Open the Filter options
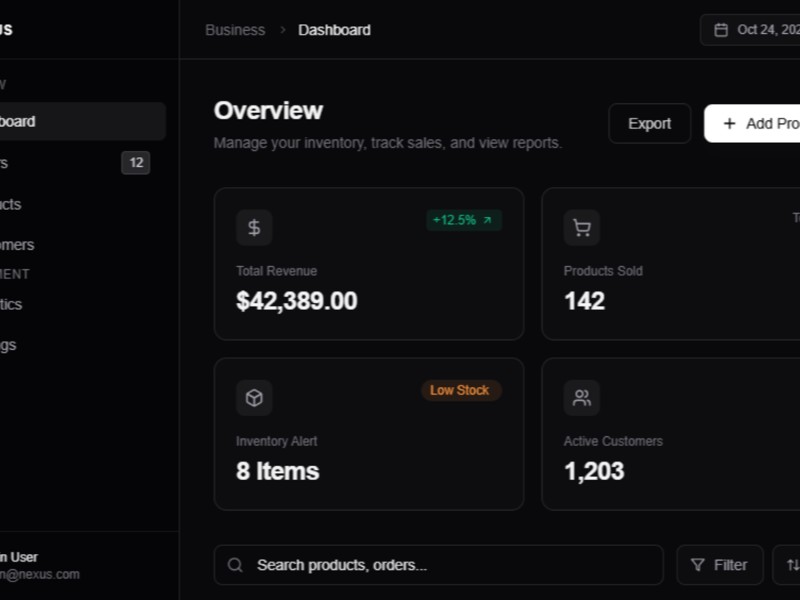The image size is (800, 600). [719, 565]
